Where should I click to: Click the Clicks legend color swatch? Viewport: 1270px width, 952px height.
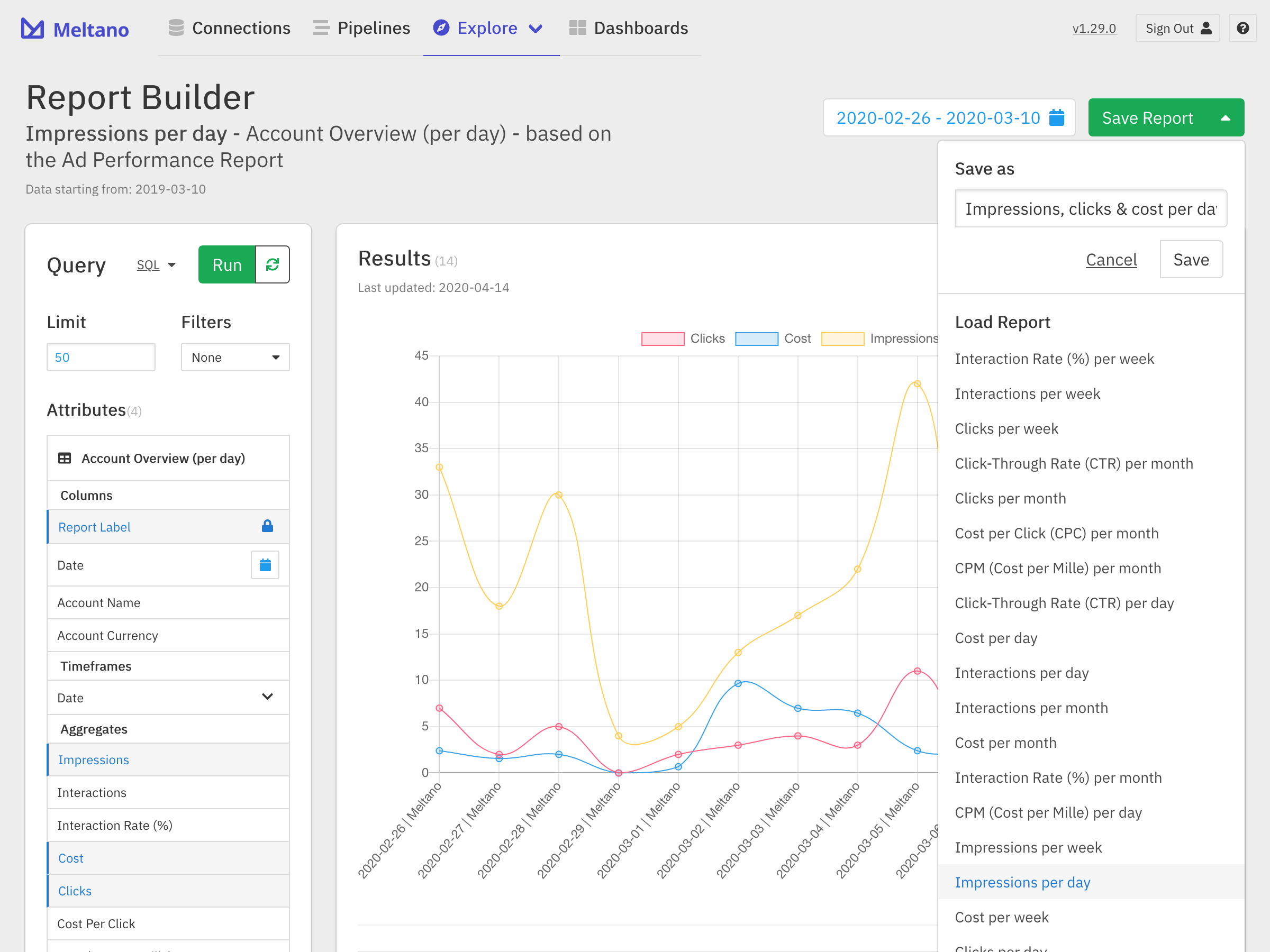pyautogui.click(x=662, y=338)
